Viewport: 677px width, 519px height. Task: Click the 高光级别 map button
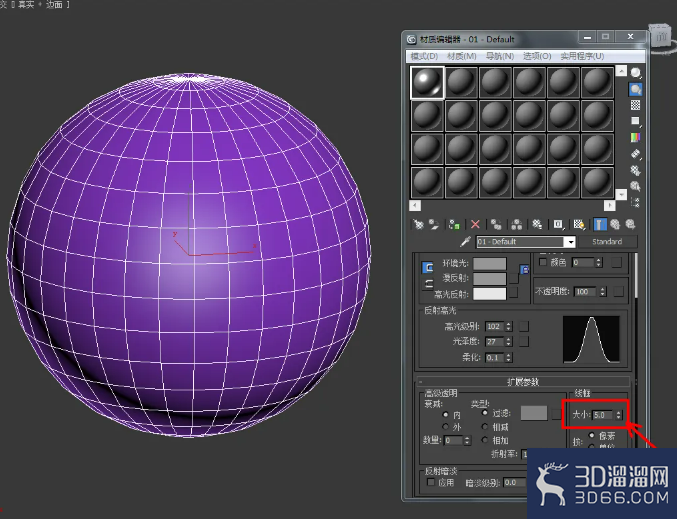tap(524, 326)
